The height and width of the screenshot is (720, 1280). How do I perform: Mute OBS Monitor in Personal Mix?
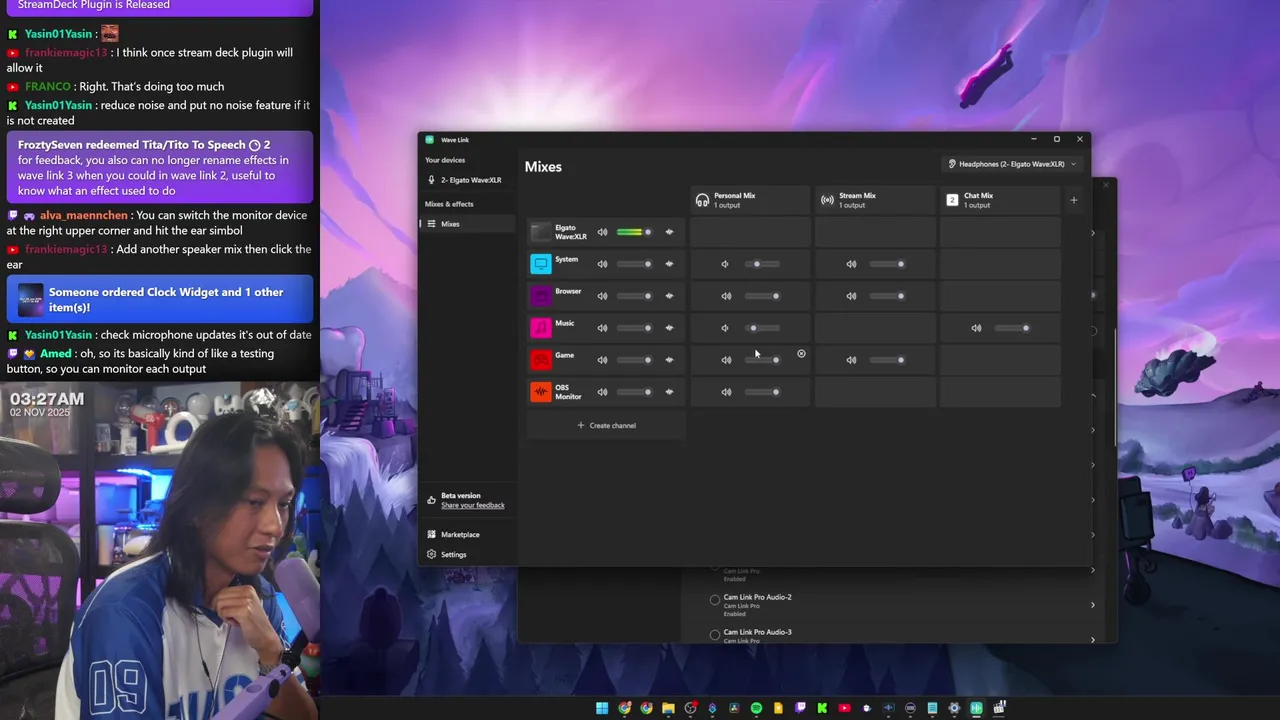click(x=726, y=392)
